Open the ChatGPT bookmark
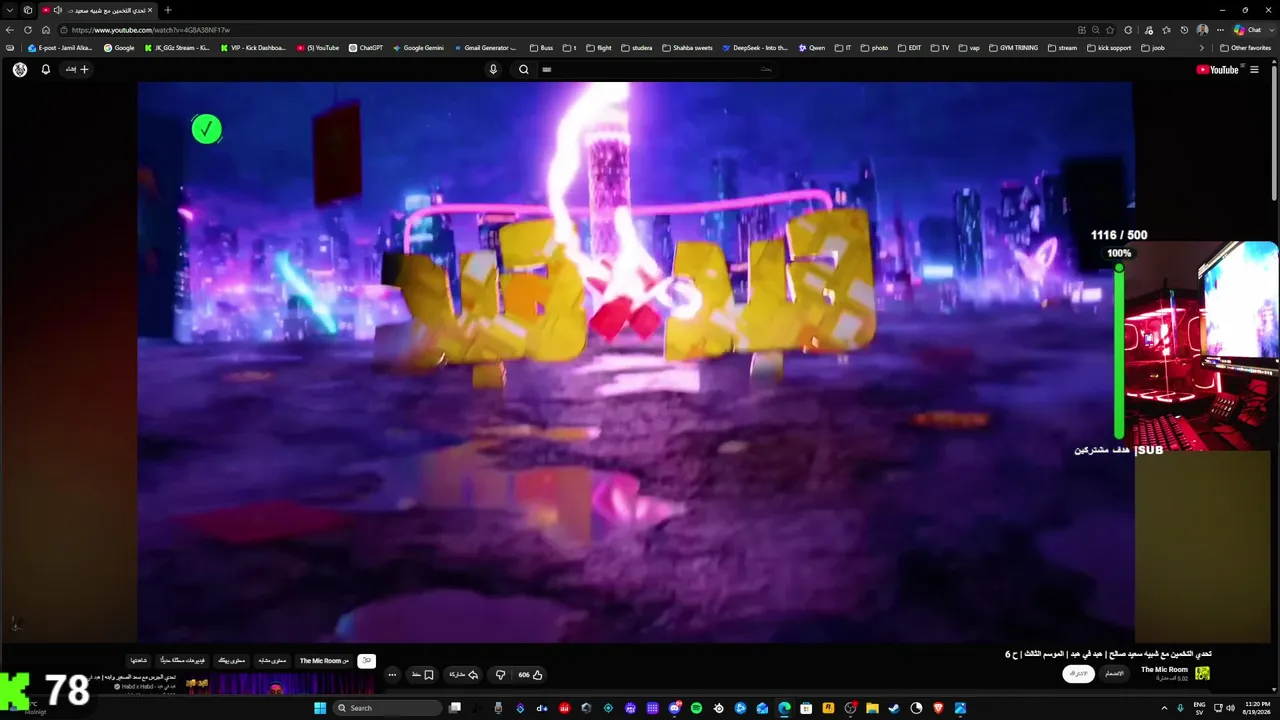The height and width of the screenshot is (720, 1280). point(366,48)
